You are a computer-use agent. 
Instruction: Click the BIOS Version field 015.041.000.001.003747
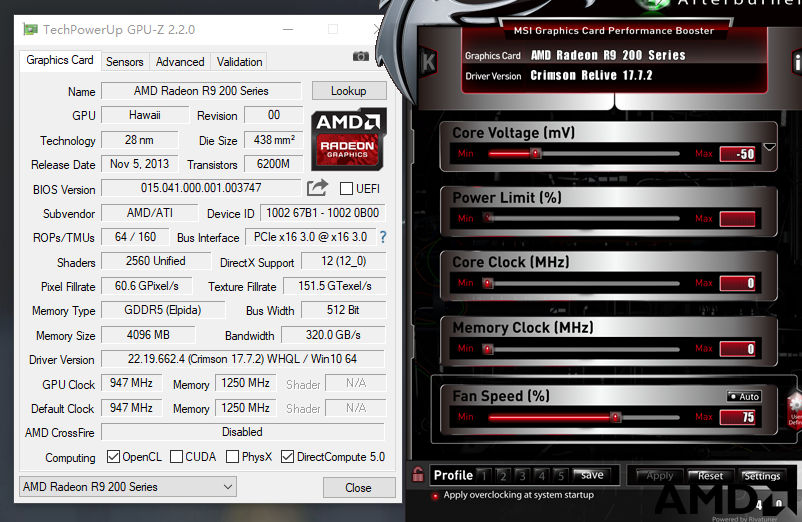(x=201, y=188)
